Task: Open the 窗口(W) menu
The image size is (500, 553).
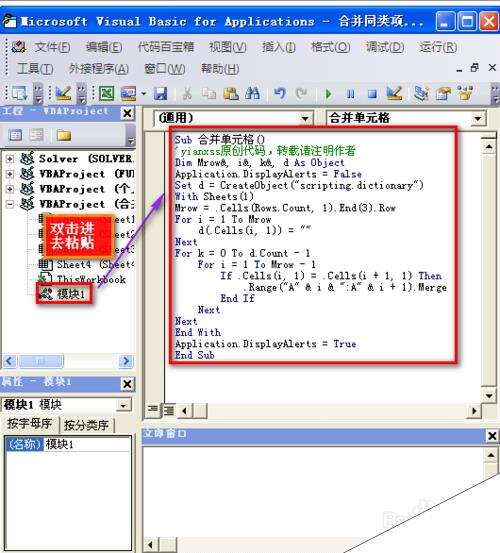Action: click(165, 69)
